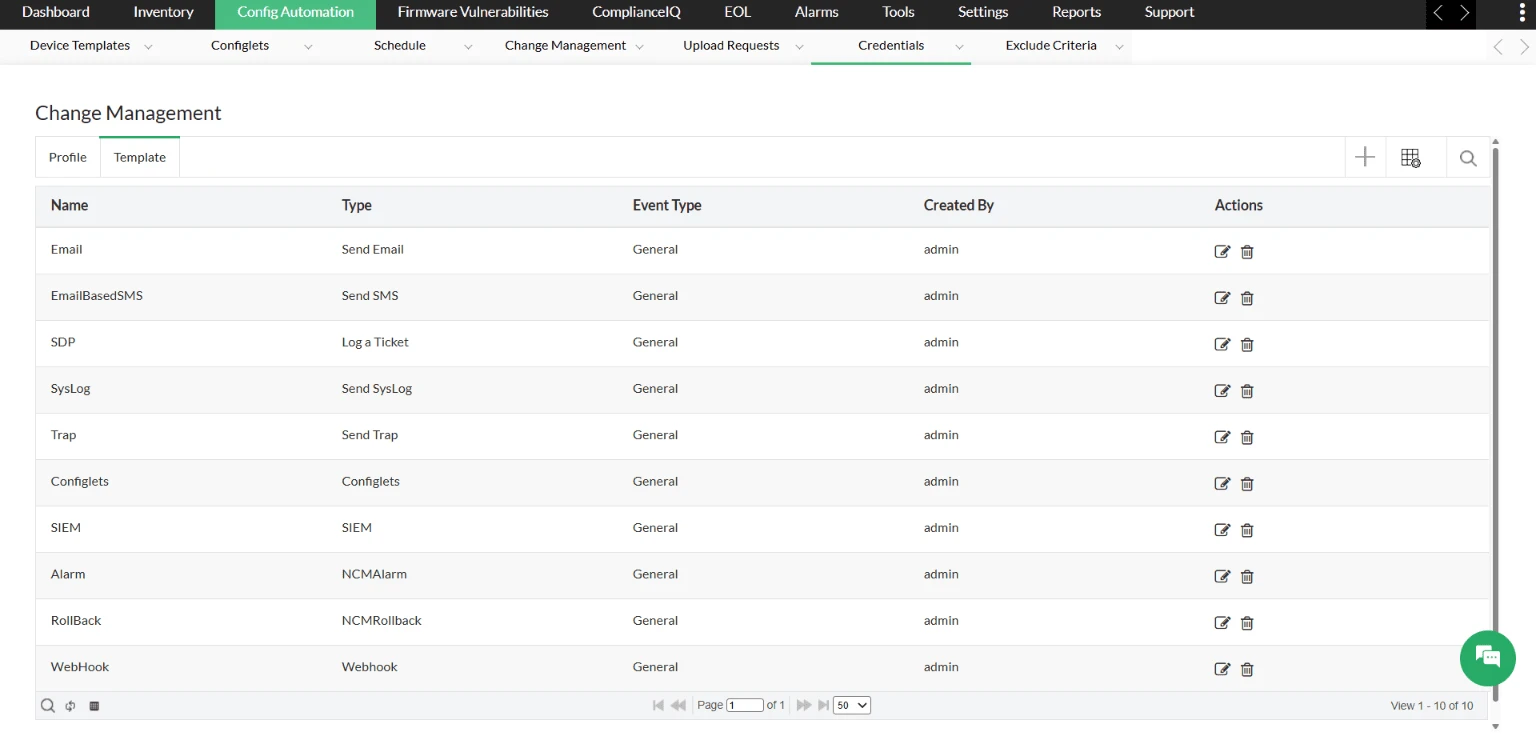The image size is (1536, 736).
Task: Add a new template with plus icon
Action: pos(1365,157)
